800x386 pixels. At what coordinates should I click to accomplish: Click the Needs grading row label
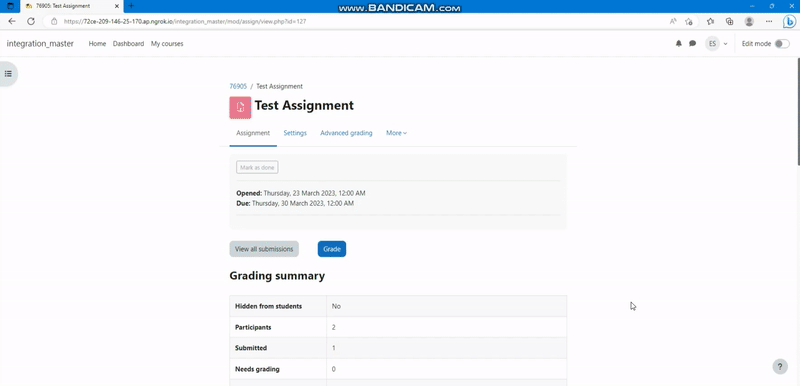click(257, 369)
